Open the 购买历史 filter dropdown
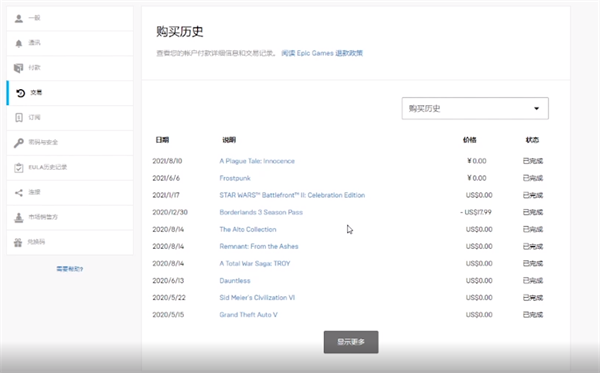Viewport: 600px width, 373px height. coord(475,108)
